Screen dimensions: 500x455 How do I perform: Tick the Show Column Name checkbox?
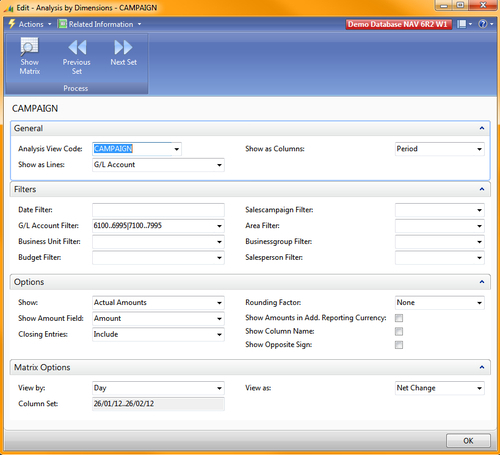[399, 331]
